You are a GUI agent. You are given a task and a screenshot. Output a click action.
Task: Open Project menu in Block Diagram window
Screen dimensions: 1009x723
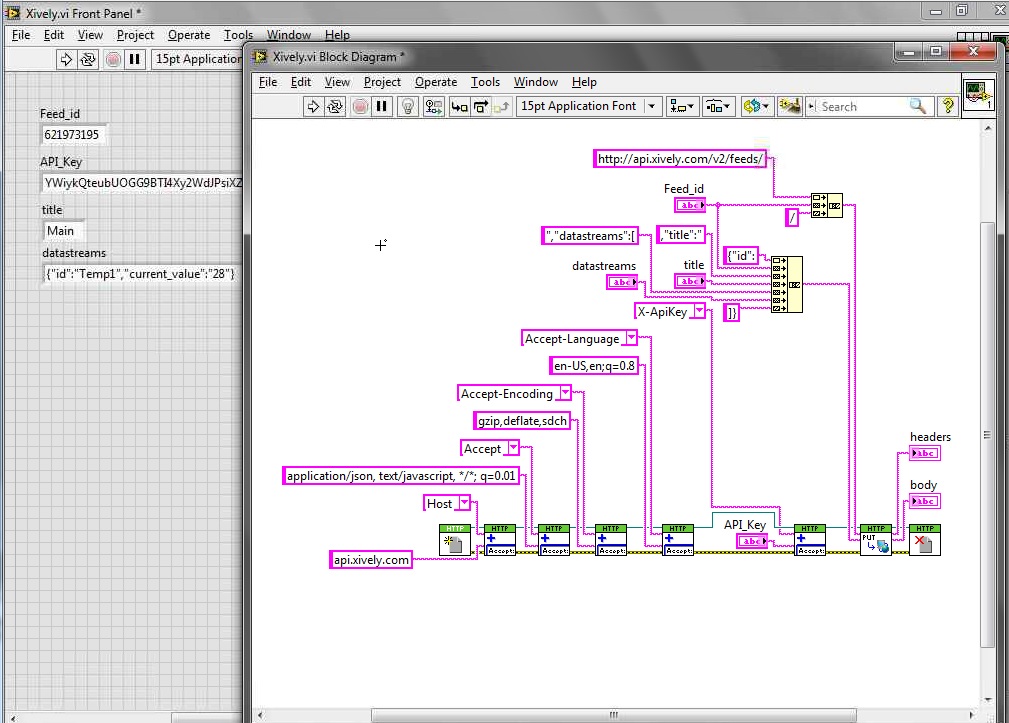(382, 82)
